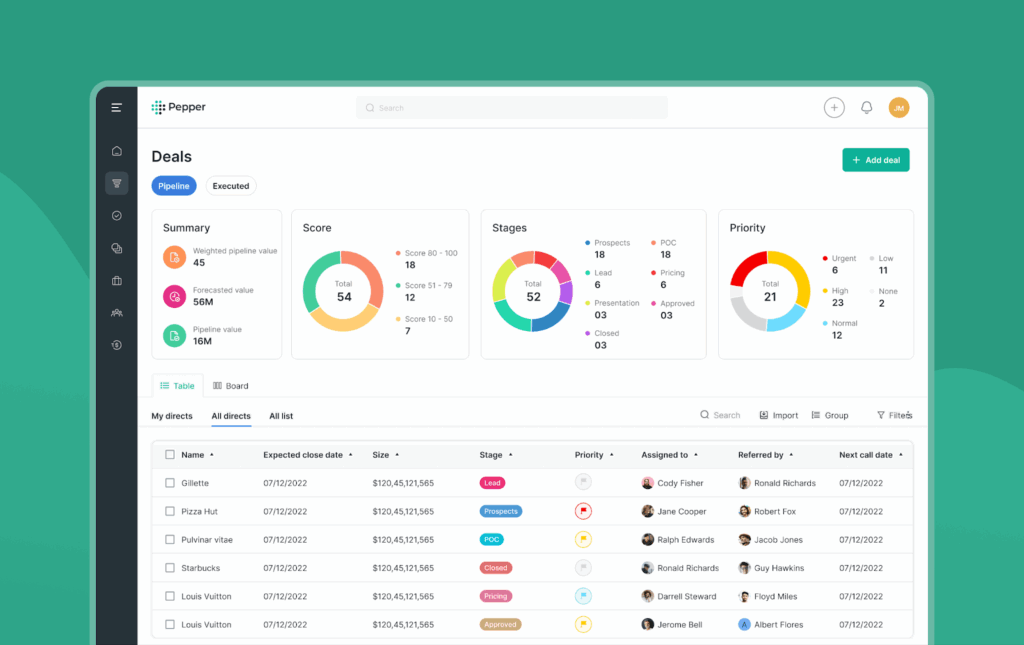The width and height of the screenshot is (1024, 645).
Task: Open notifications via the bell icon
Action: (x=867, y=107)
